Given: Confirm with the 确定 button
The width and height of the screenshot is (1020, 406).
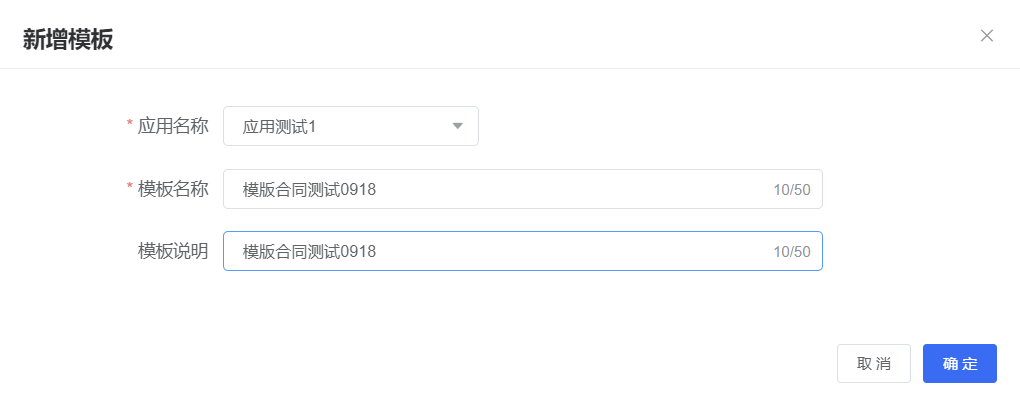Looking at the screenshot, I should (x=959, y=364).
